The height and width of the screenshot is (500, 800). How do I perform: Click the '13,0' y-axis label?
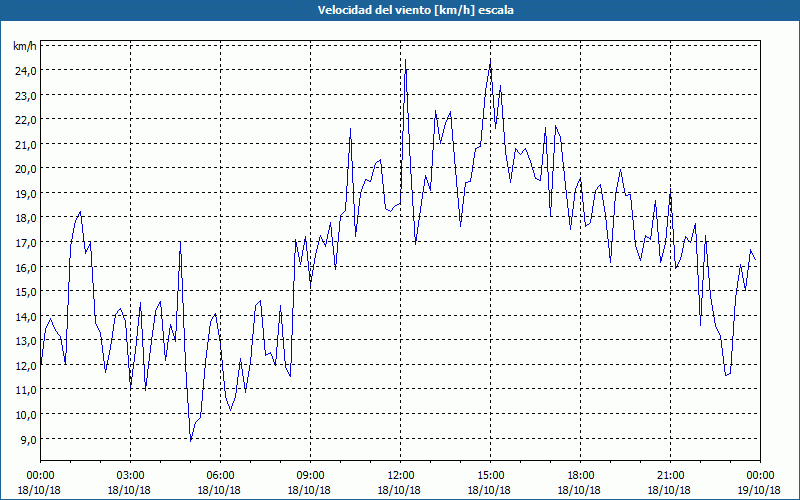click(26, 341)
